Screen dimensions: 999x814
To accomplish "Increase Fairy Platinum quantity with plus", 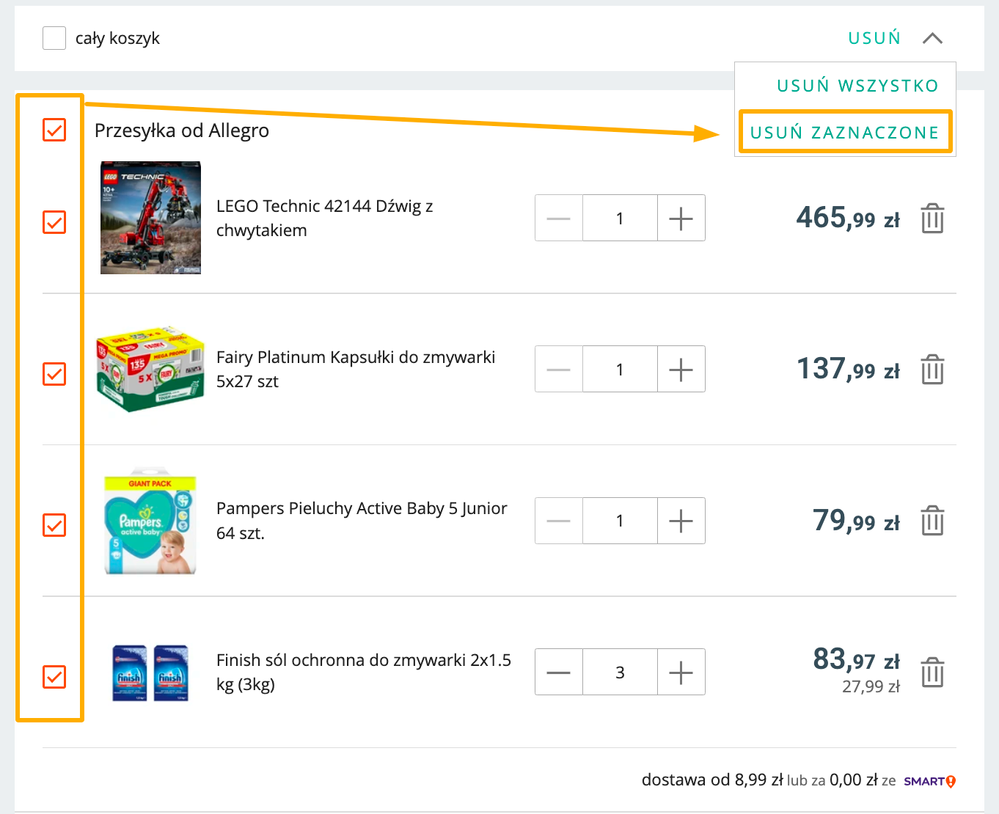I will (681, 369).
